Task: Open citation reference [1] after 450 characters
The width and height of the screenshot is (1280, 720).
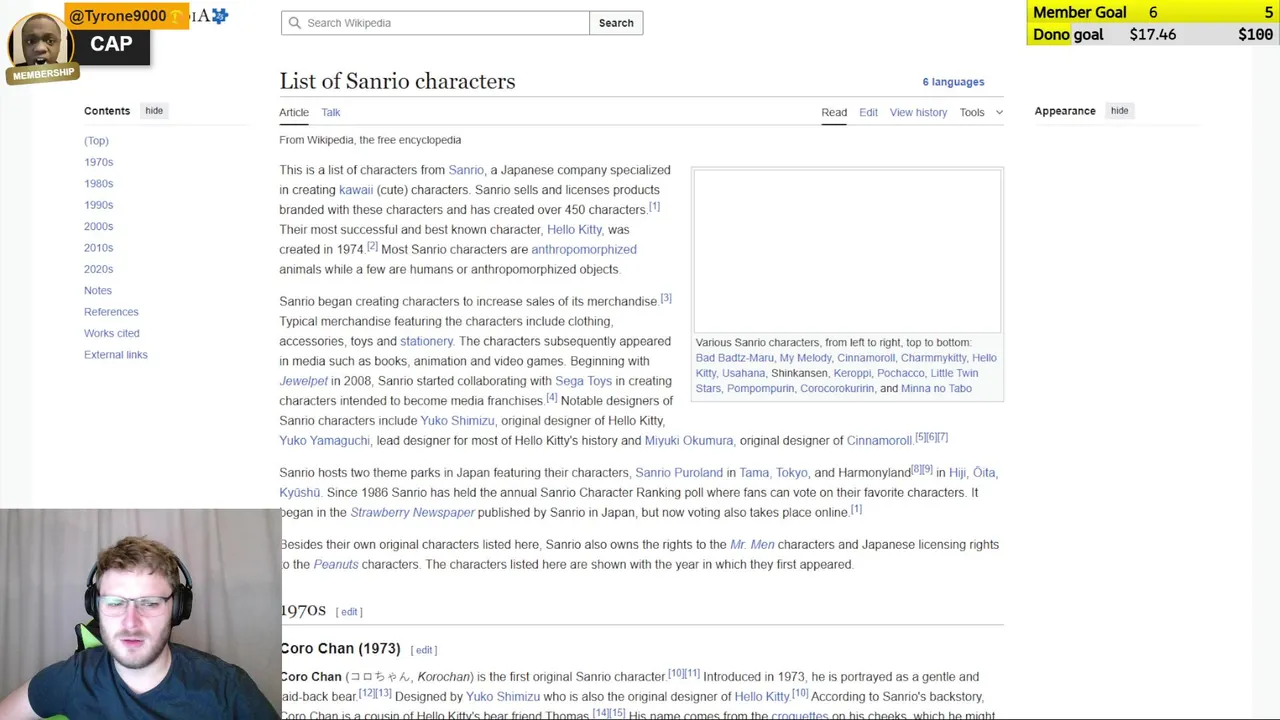Action: 654,207
